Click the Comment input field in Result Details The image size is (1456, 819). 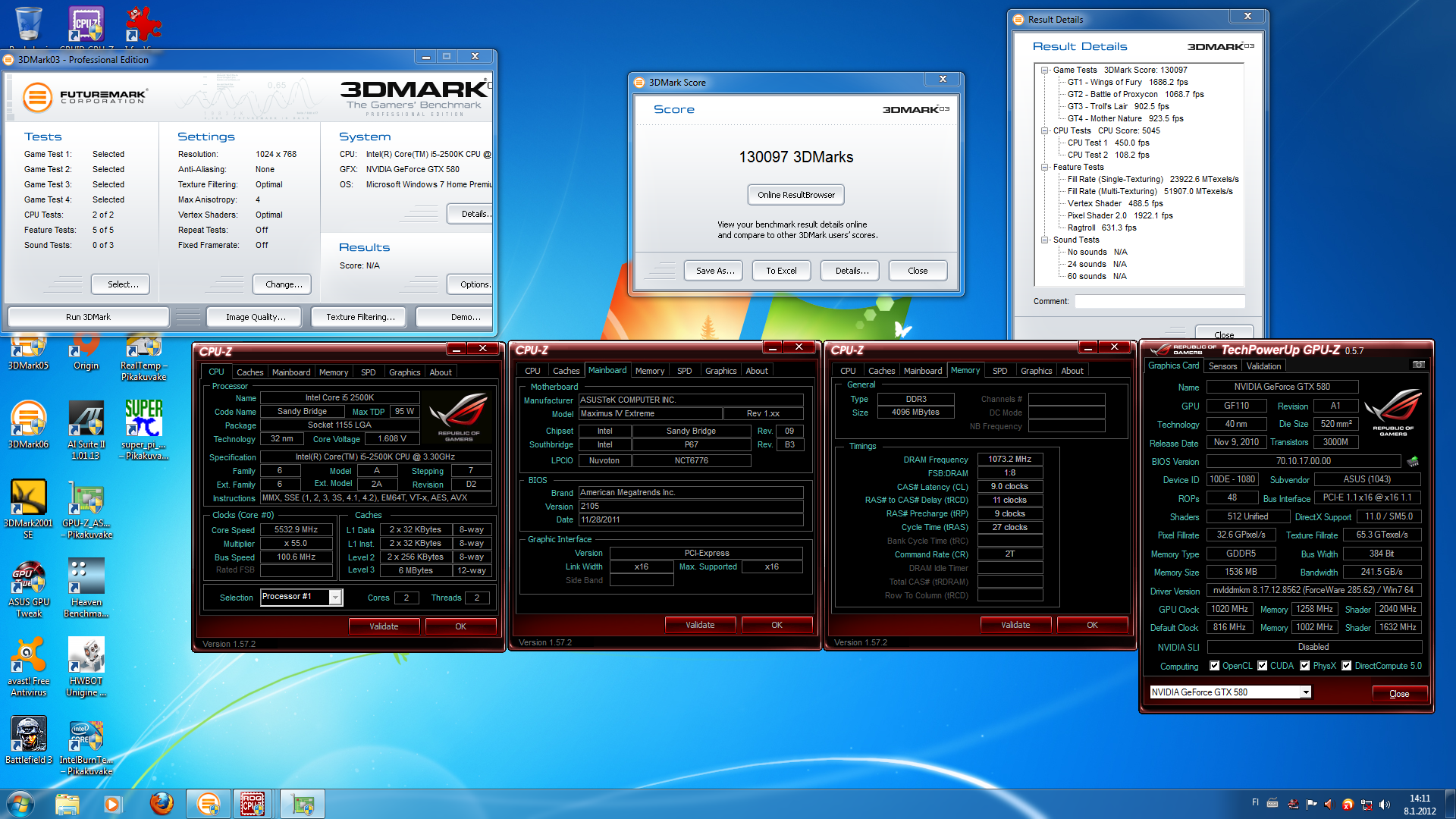tap(1159, 301)
